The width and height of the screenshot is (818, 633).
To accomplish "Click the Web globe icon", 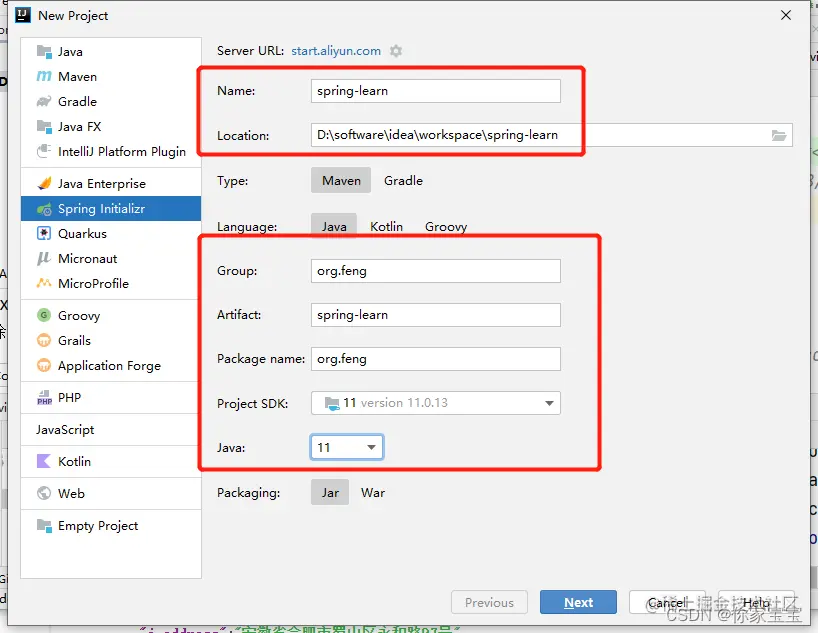I will coord(44,493).
